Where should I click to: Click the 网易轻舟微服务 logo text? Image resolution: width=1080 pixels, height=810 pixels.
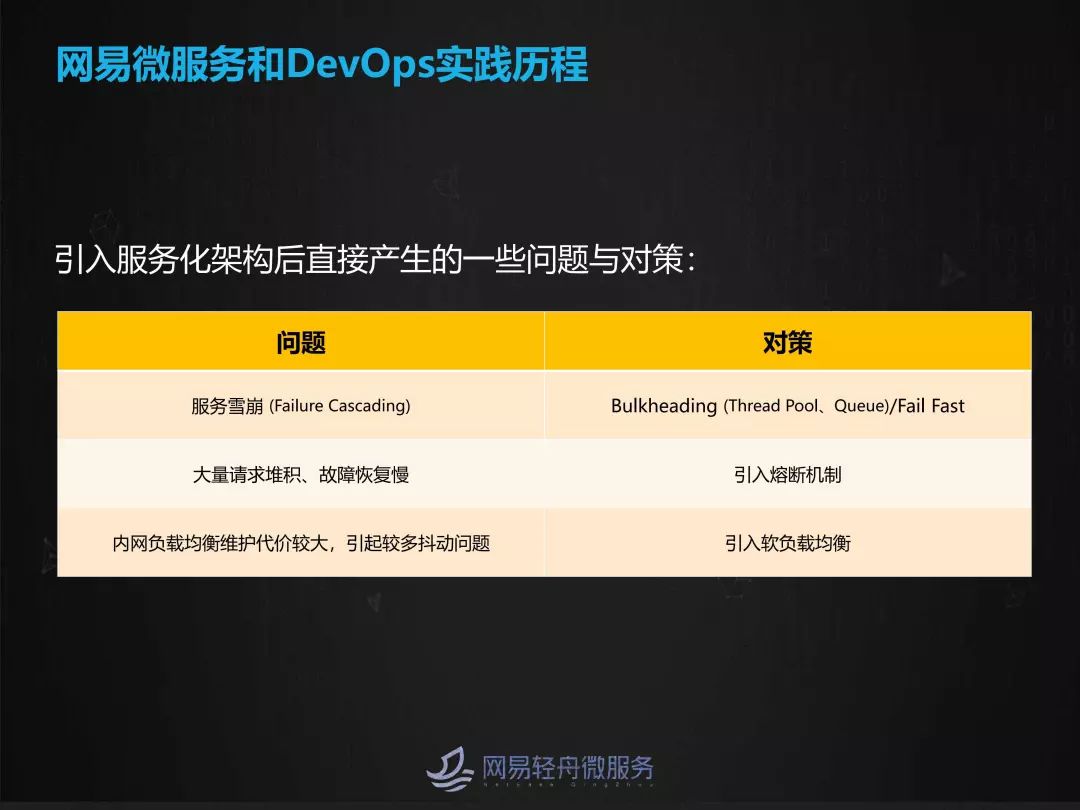point(568,767)
